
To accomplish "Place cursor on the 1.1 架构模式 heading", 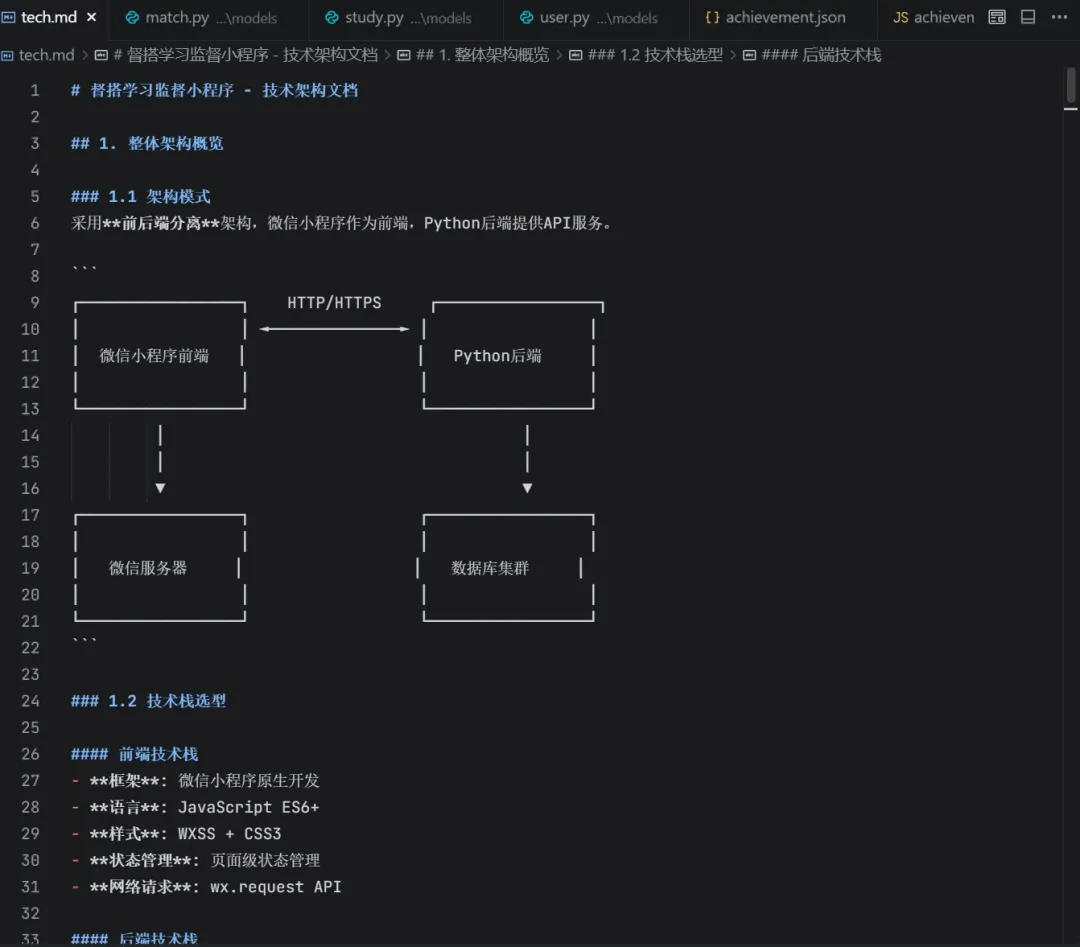I will click(x=141, y=197).
